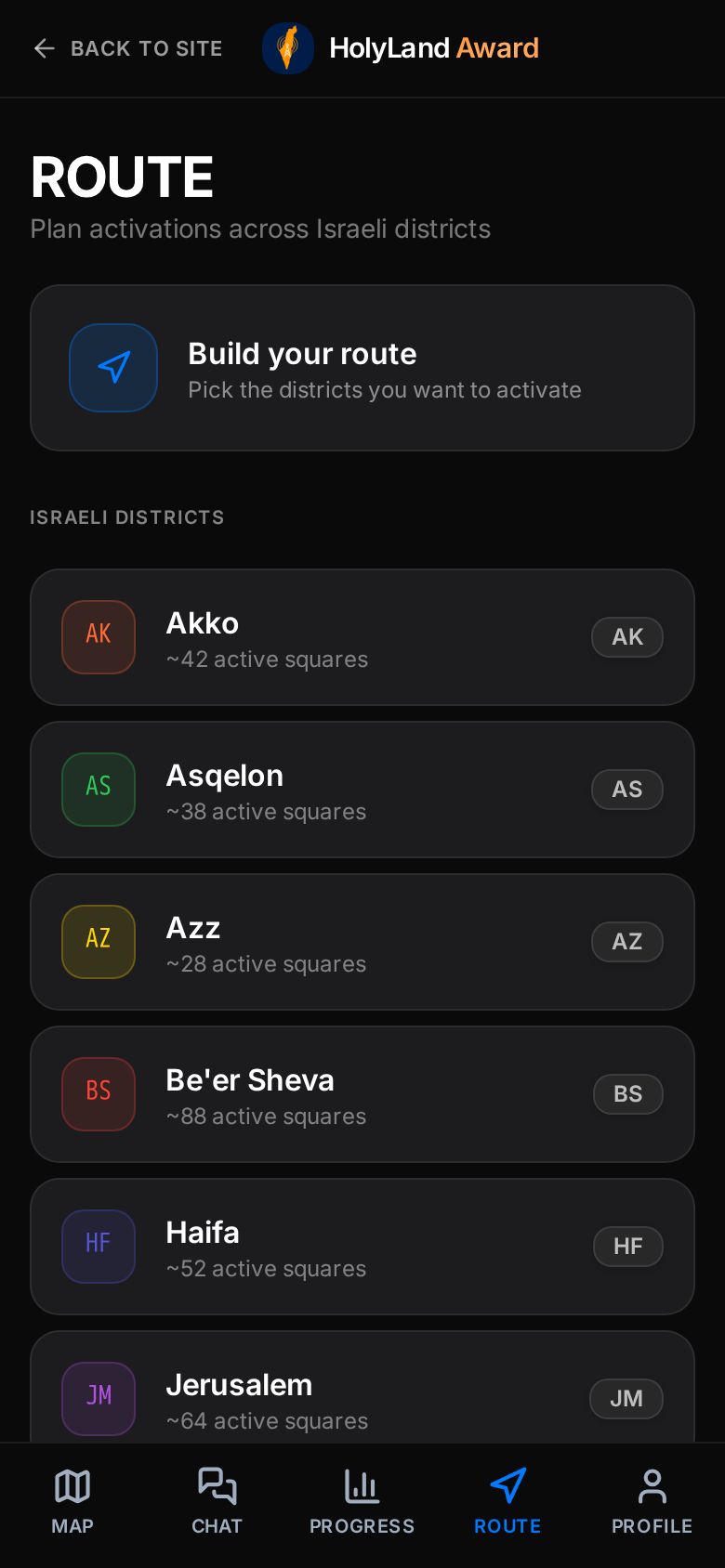Tap the BS badge on Be'er Sheva
This screenshot has width=725, height=1568.
pos(628,1094)
